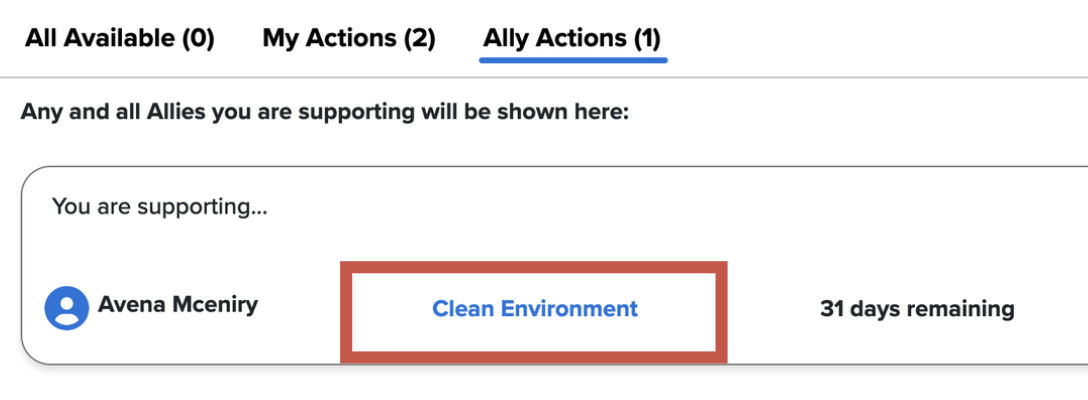This screenshot has height=400, width=1088.
Task: Click the (2) count on My Actions
Action: pyautogui.click(x=418, y=39)
